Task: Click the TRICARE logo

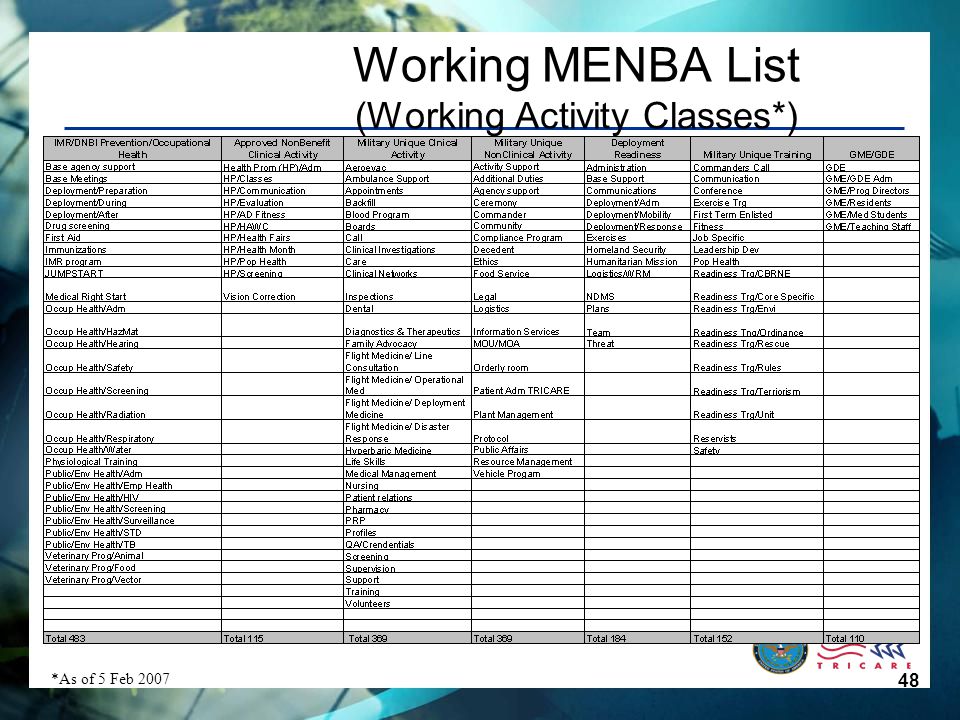Action: [x=864, y=657]
